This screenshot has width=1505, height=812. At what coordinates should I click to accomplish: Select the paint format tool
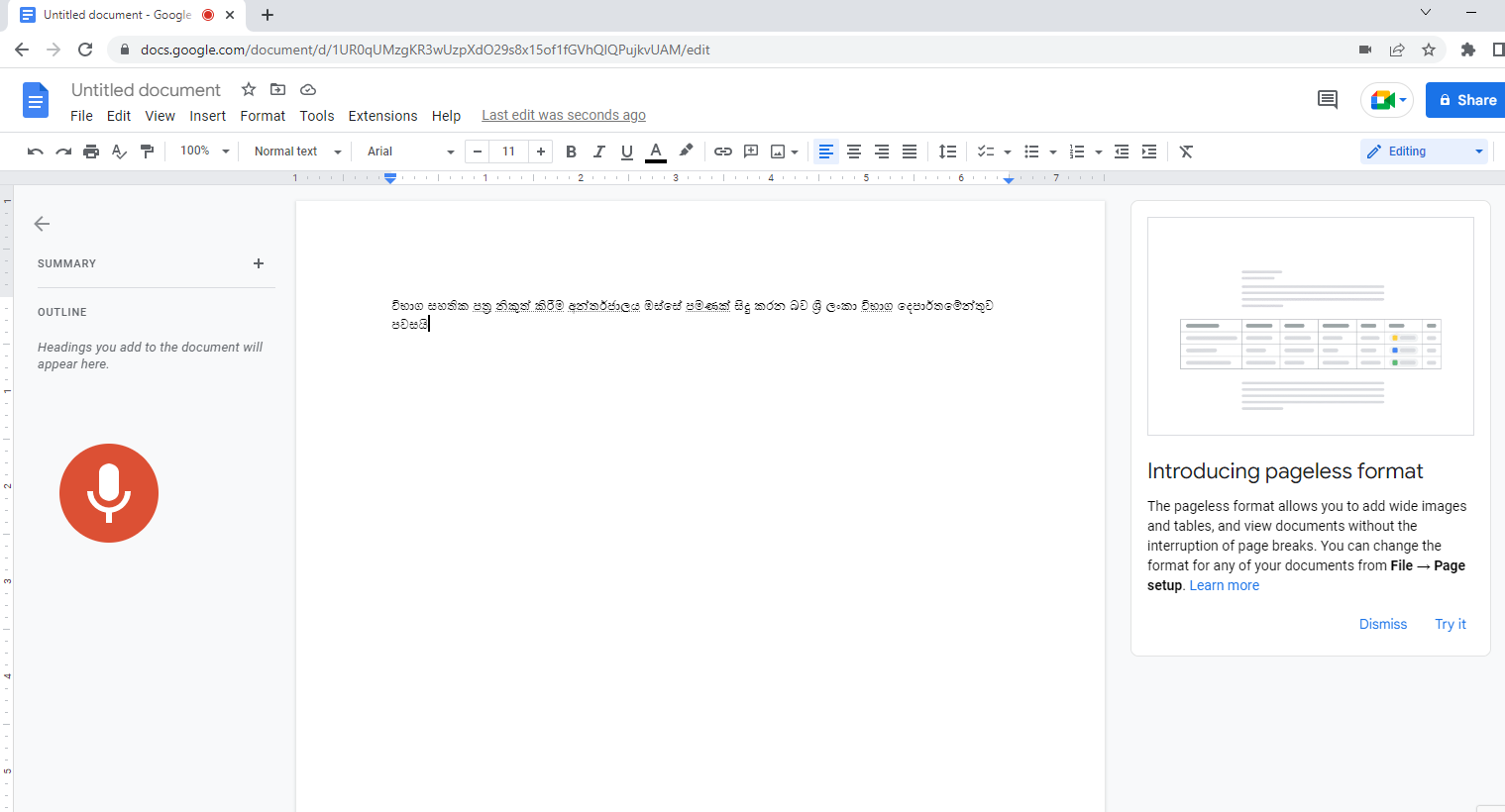coord(148,152)
